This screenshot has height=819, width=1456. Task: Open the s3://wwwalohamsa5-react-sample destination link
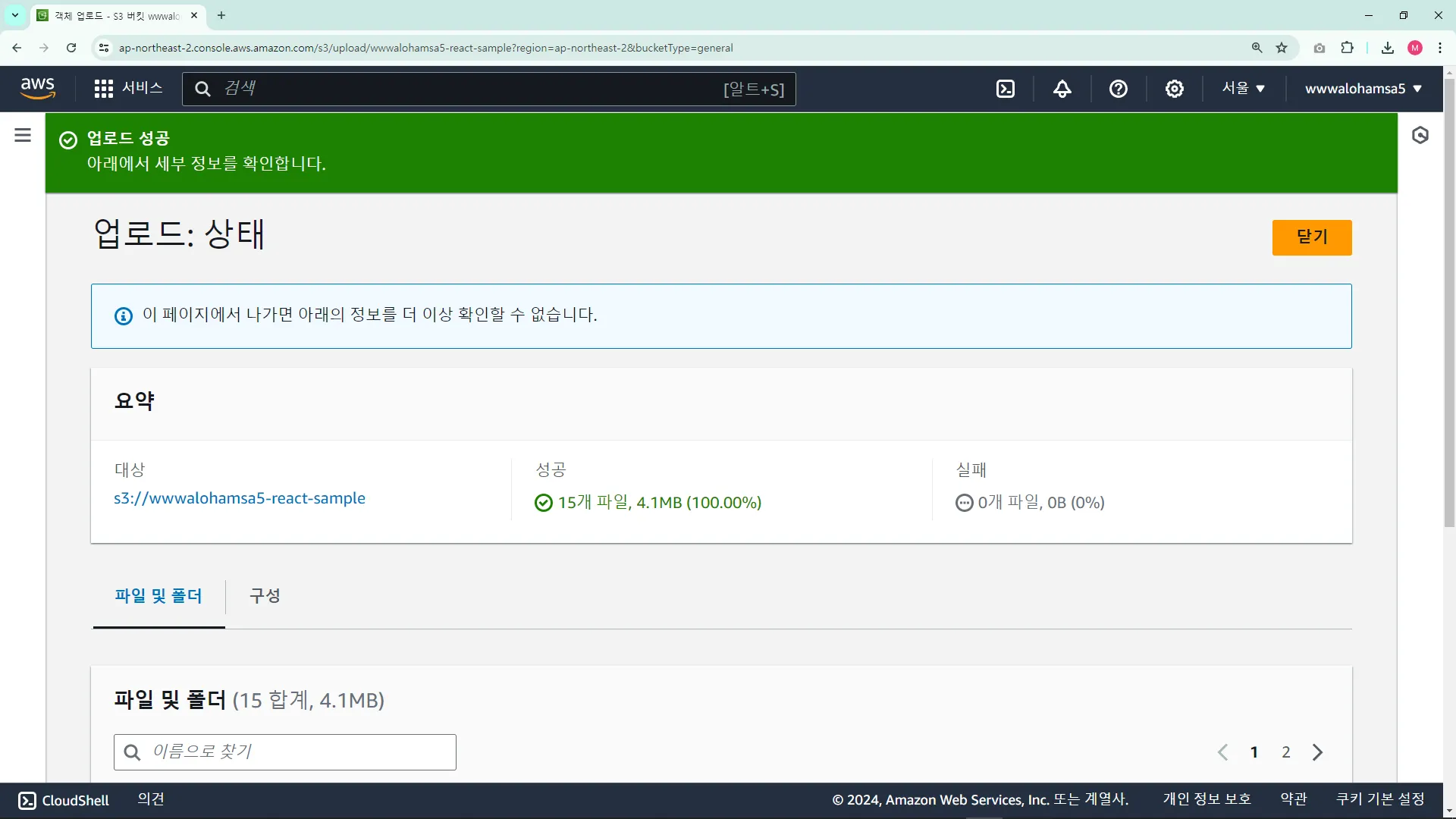(240, 499)
